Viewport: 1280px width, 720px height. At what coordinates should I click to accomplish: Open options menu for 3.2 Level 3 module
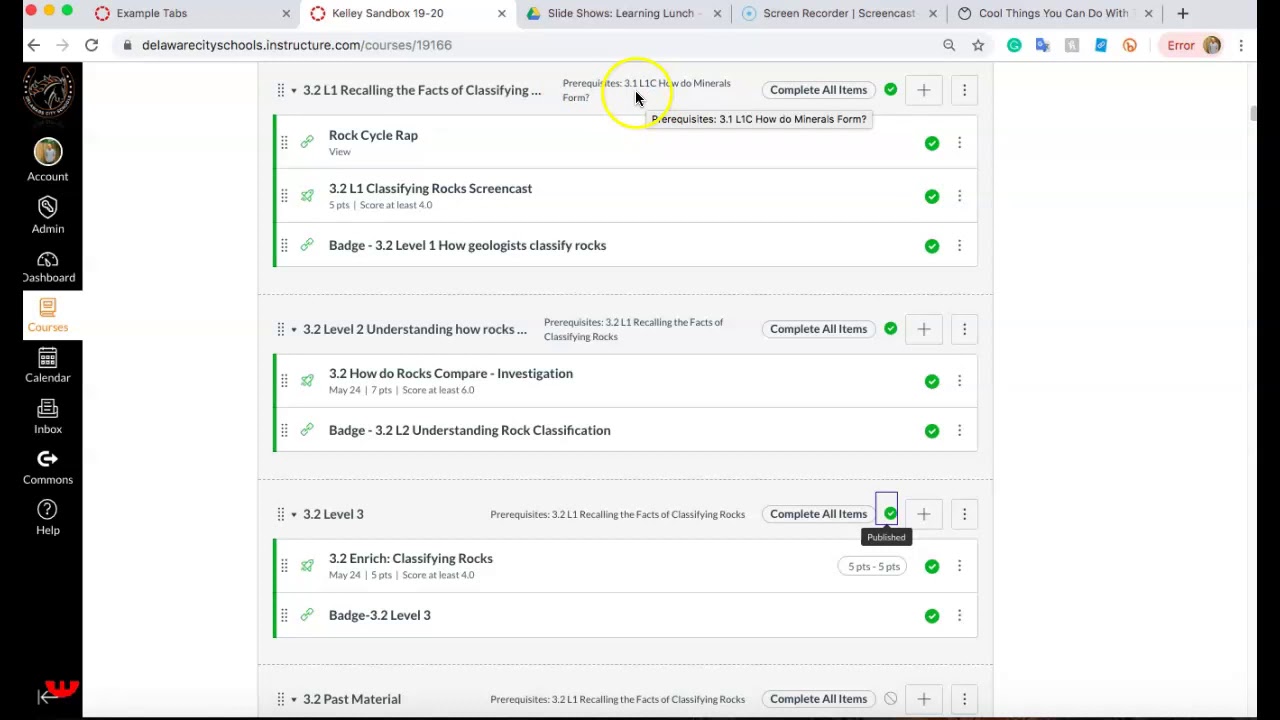[x=964, y=514]
